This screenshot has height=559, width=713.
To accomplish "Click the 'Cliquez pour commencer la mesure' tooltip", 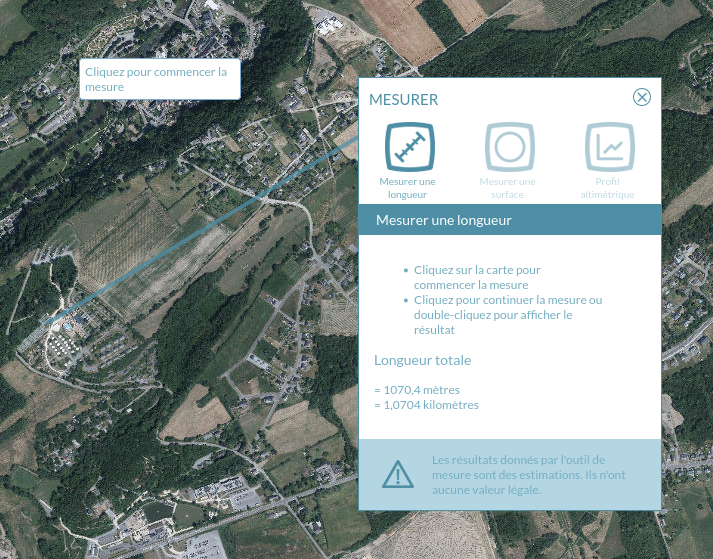I will pos(160,79).
